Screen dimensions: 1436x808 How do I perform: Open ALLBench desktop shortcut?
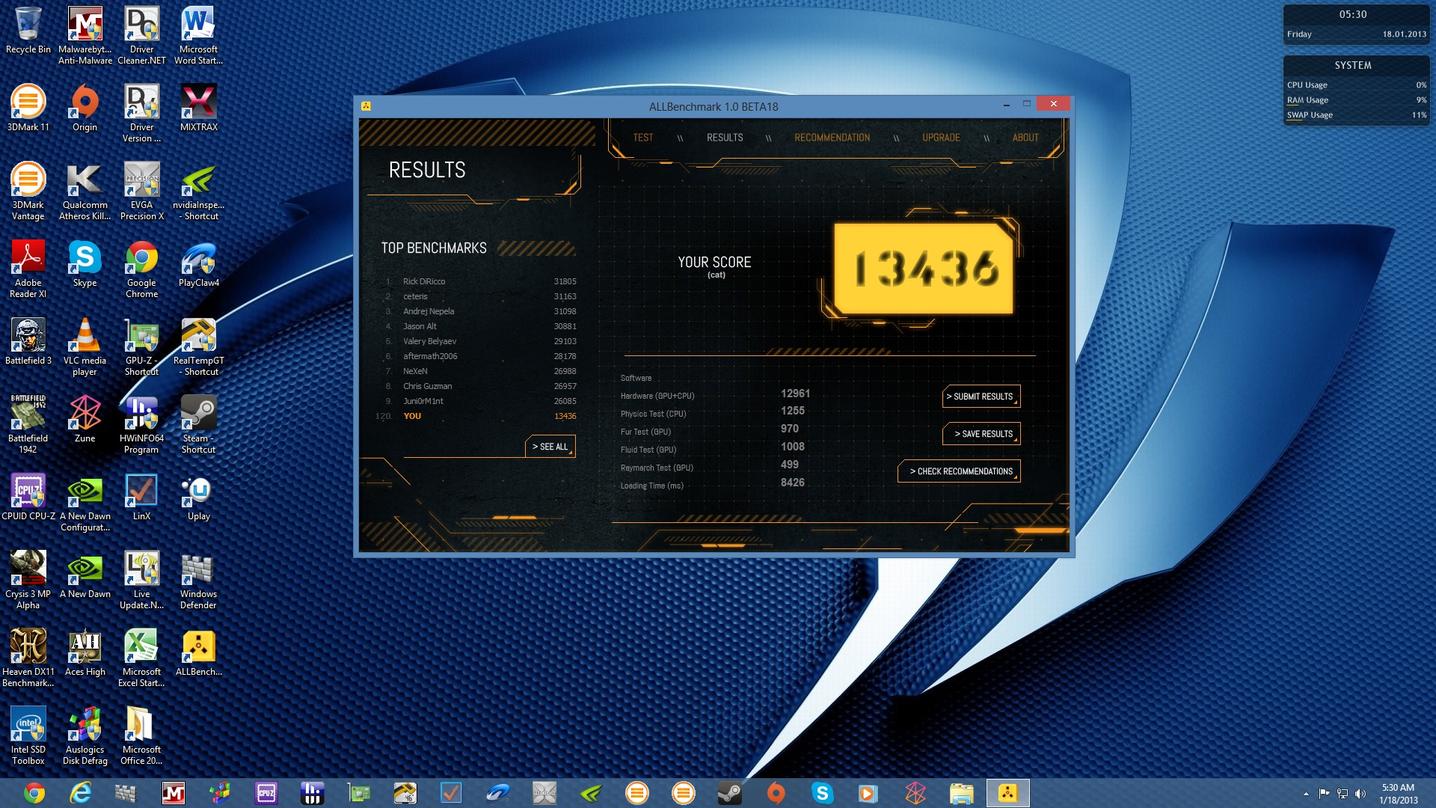198,653
